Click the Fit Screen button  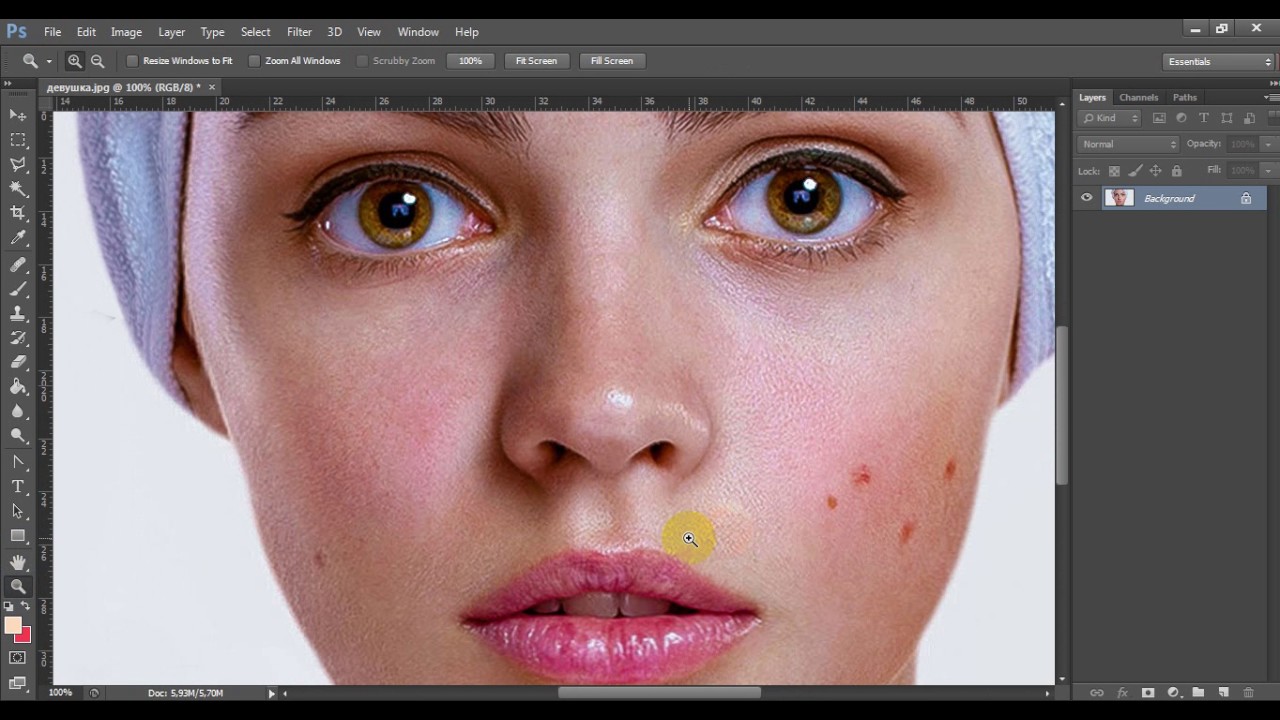536,61
